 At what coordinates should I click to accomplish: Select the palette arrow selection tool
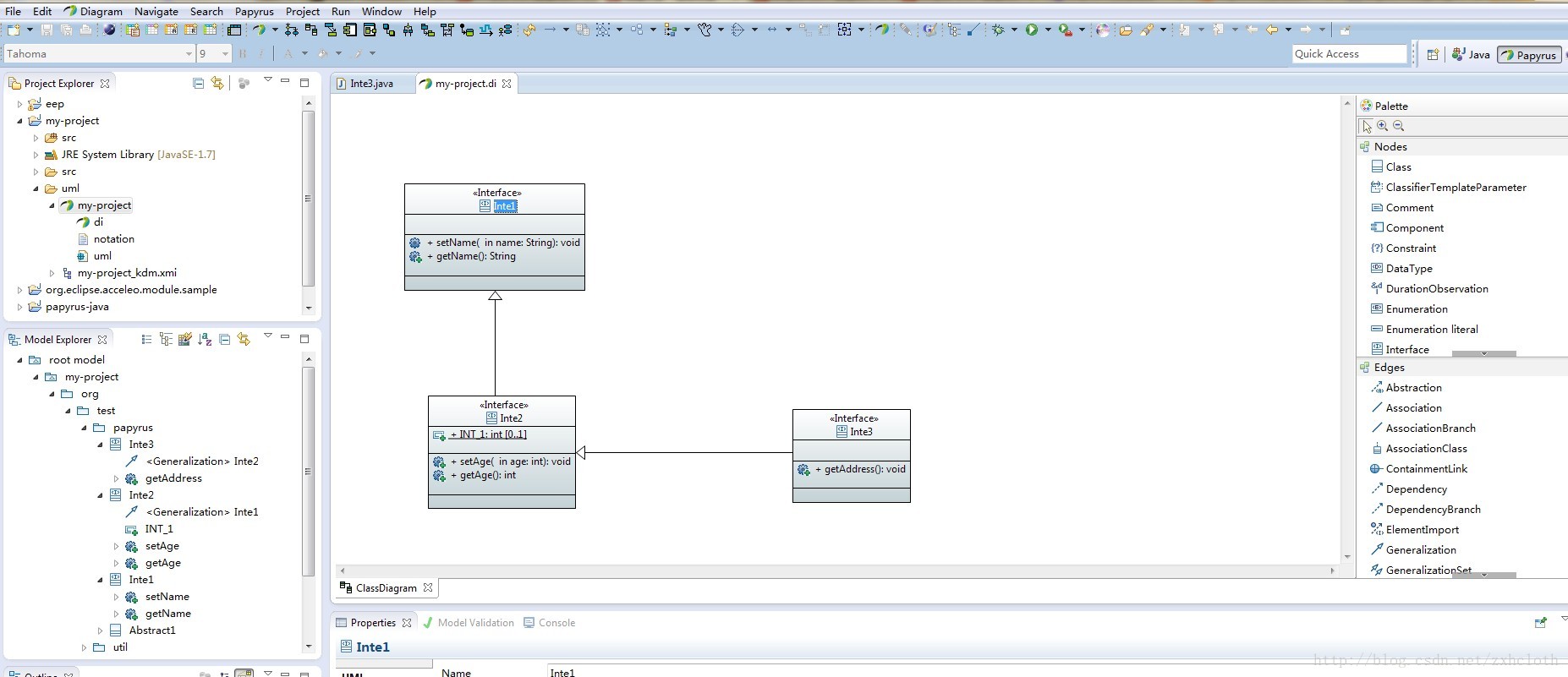[1367, 126]
